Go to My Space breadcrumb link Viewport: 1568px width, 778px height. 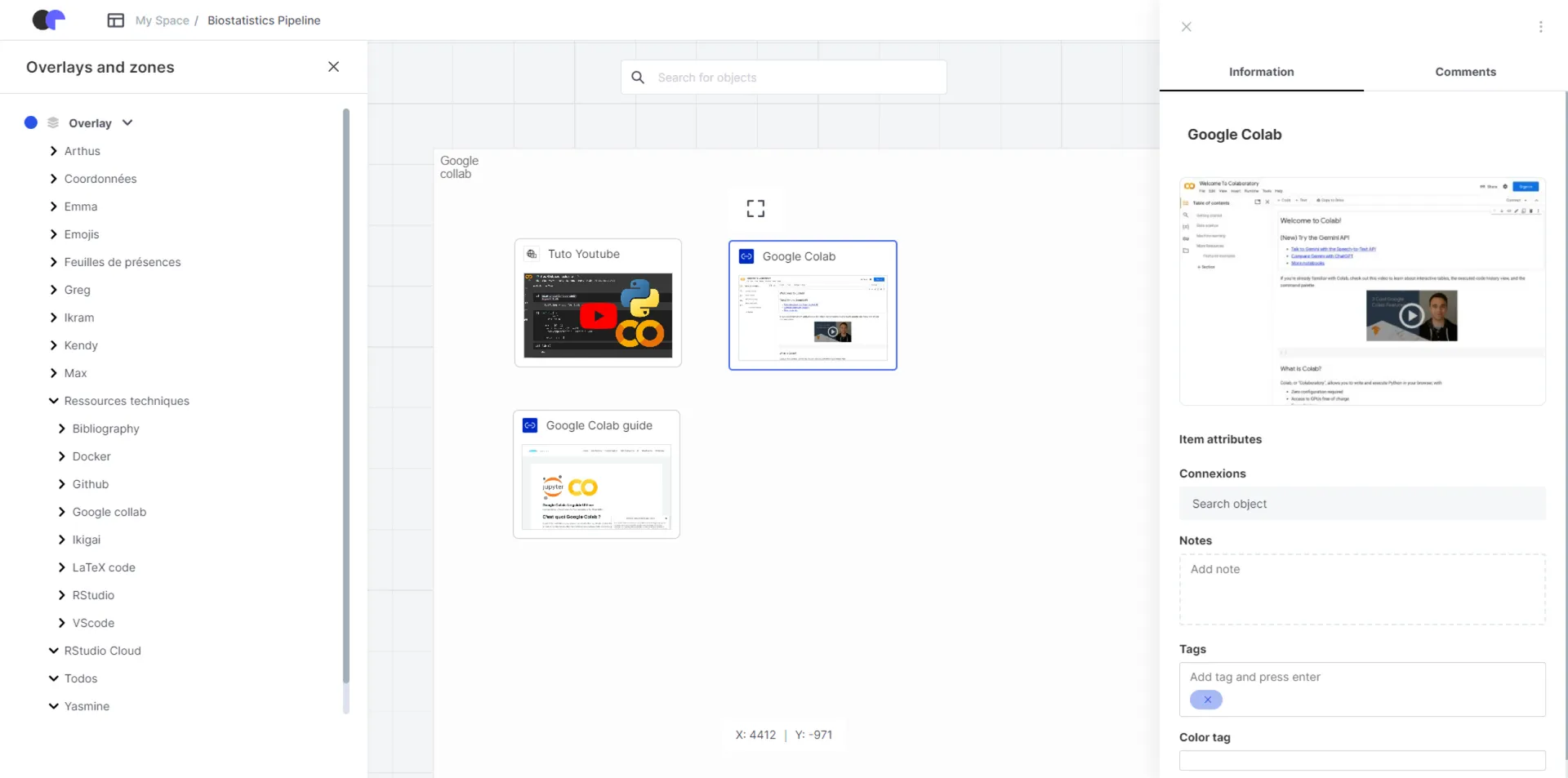pos(162,20)
